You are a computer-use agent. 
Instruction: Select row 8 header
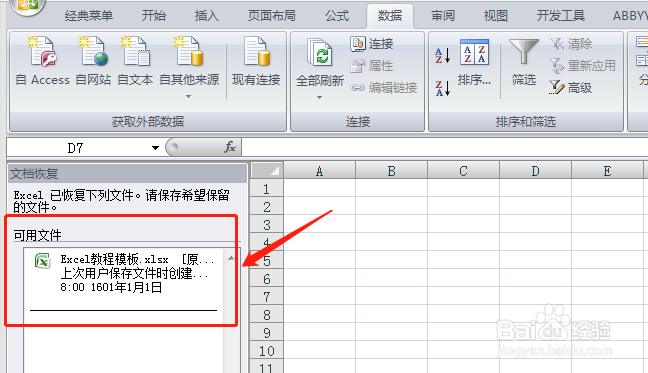(267, 315)
